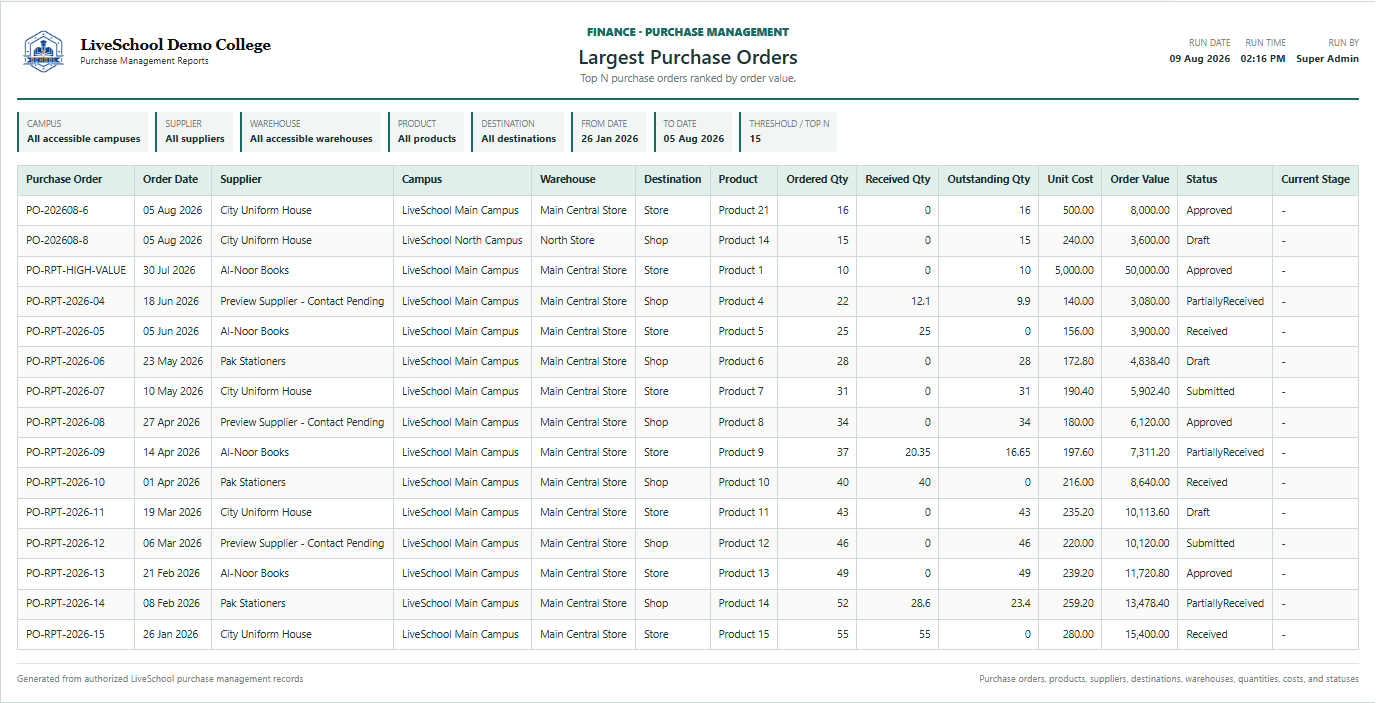Select purchase order PO-RPT-2026-05
Viewport: 1376px width, 703px height.
(x=65, y=331)
